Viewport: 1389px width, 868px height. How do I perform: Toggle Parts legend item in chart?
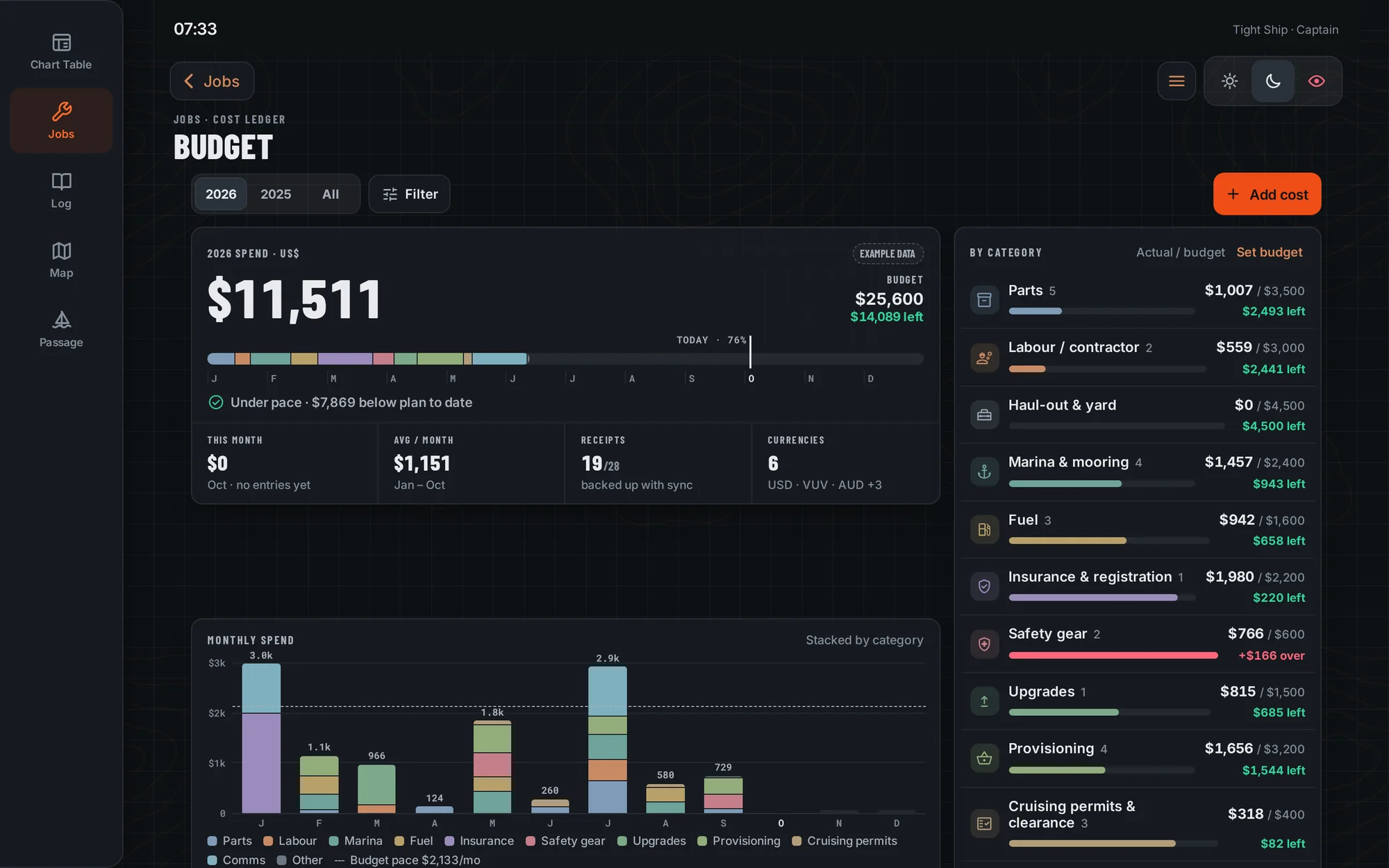(x=230, y=841)
